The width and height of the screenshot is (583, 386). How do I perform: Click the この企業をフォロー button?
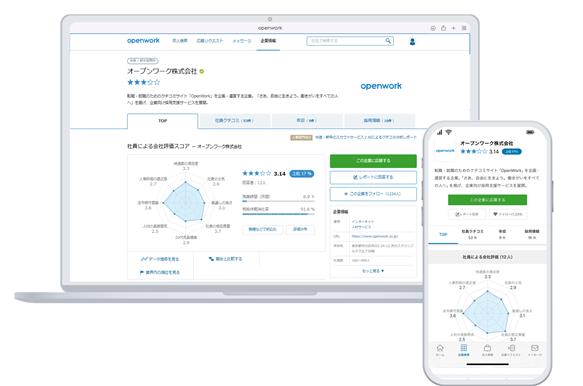tap(373, 194)
